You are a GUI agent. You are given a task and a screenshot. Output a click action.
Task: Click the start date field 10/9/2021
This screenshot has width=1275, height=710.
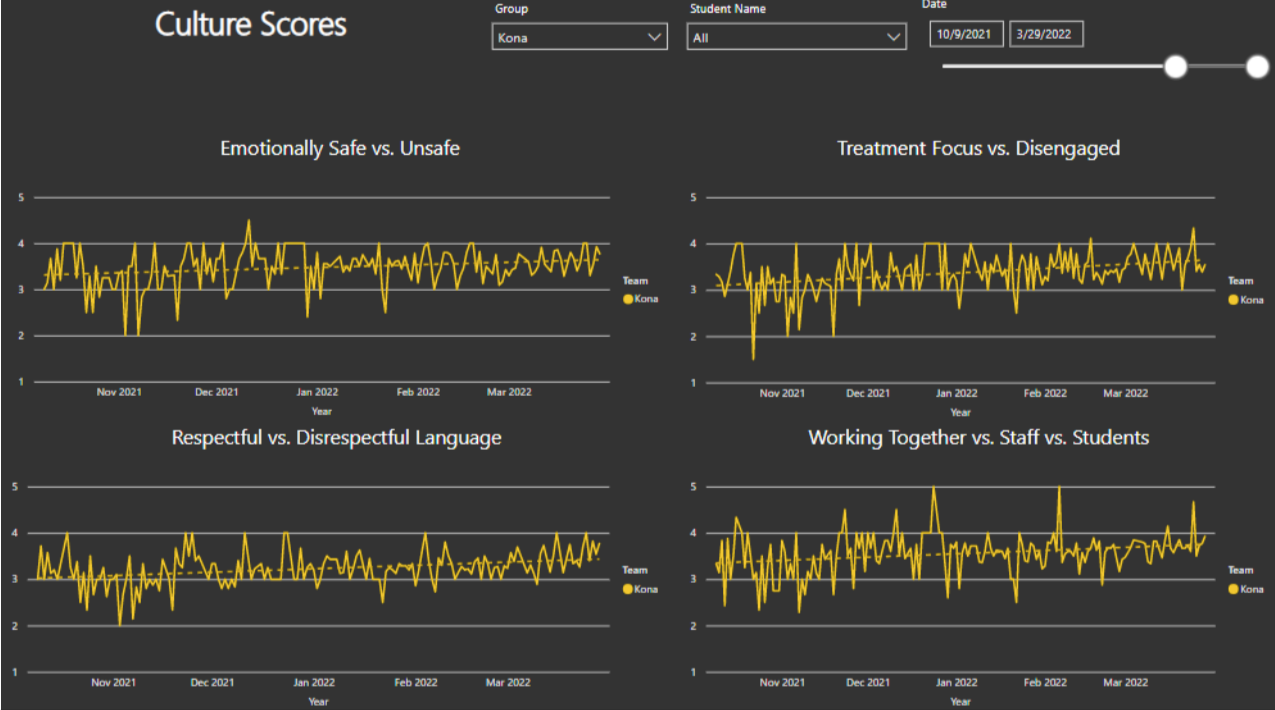[965, 34]
